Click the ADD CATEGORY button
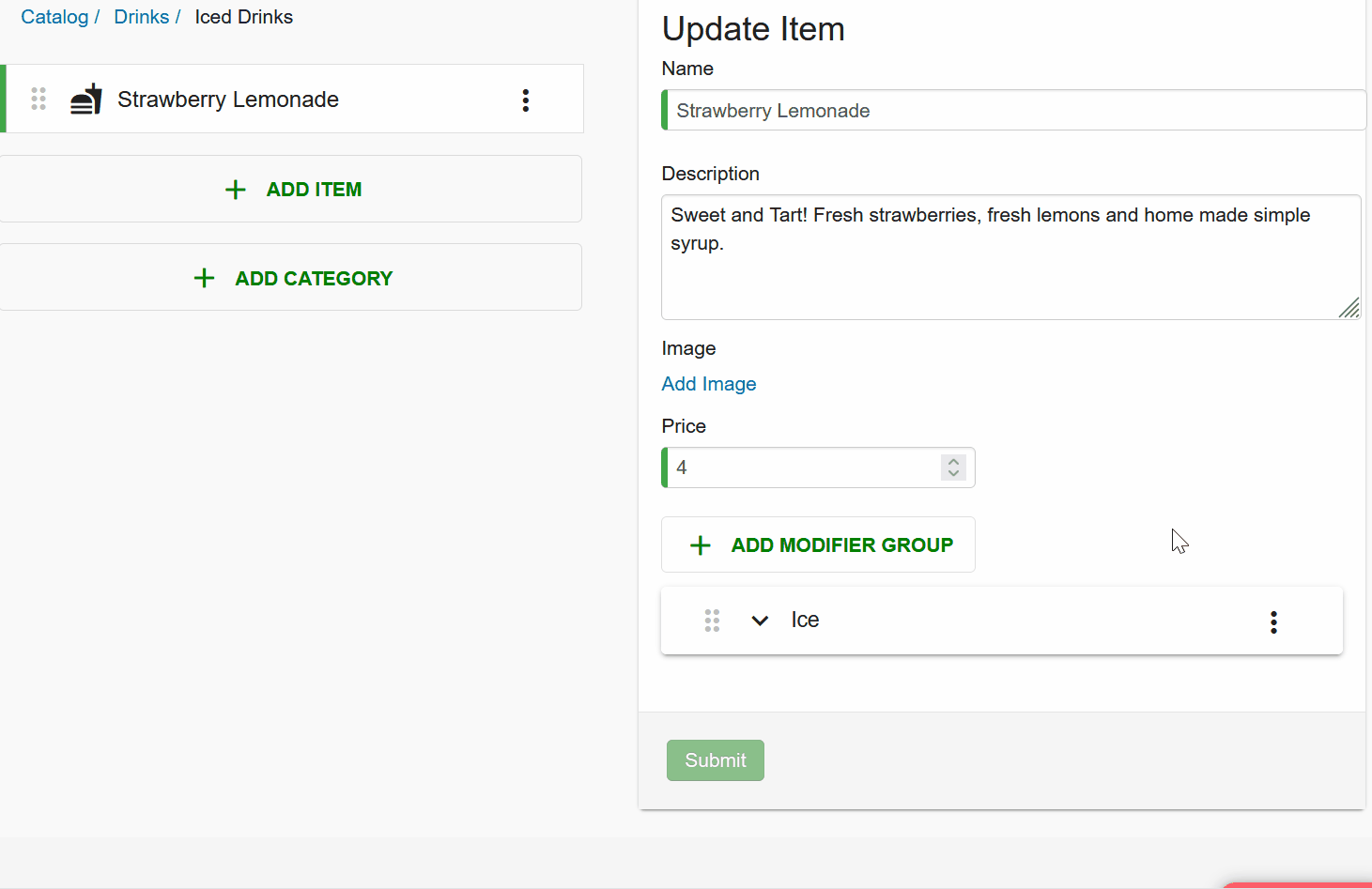1372x889 pixels. click(x=291, y=278)
